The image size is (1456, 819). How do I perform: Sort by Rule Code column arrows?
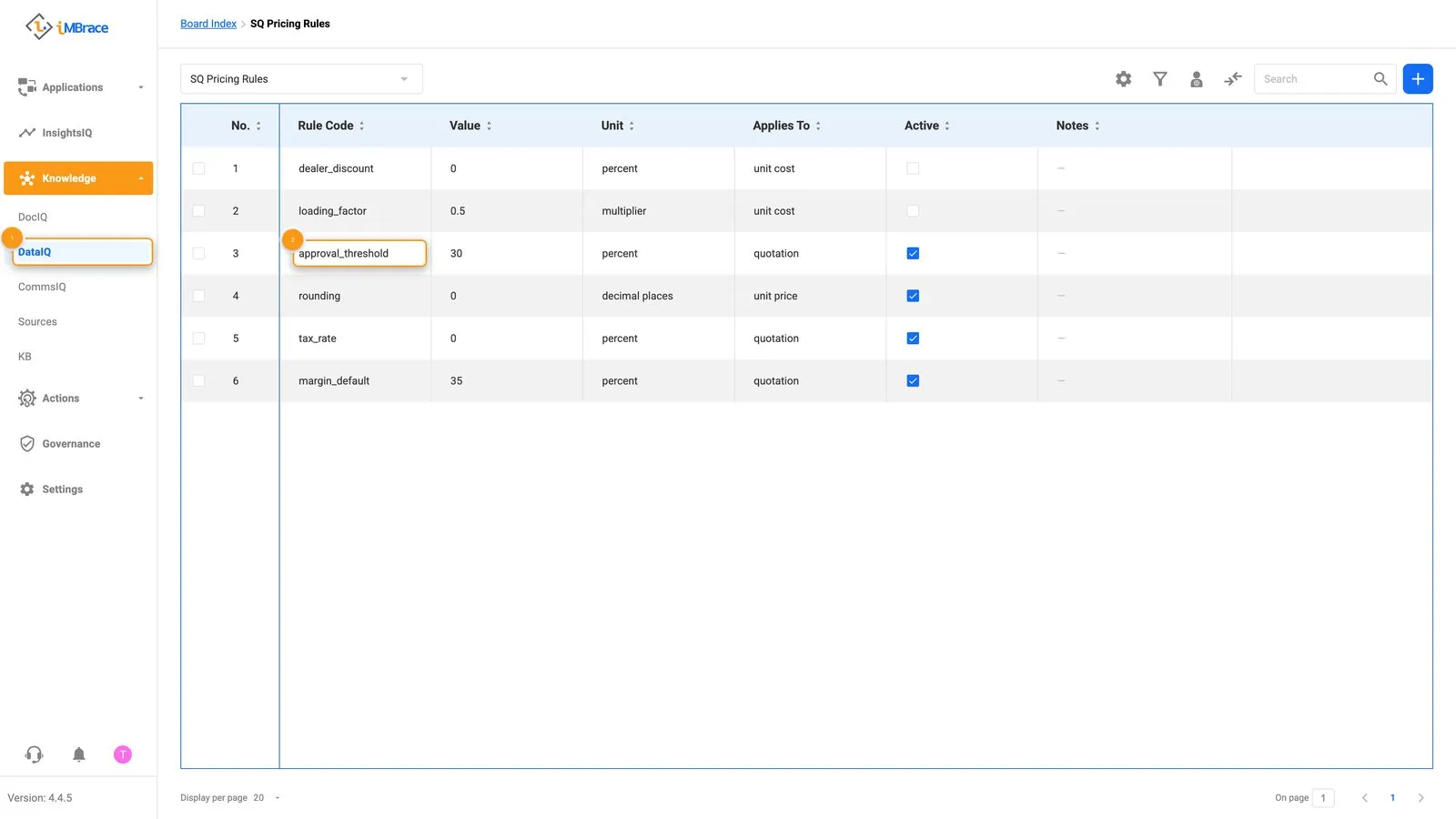click(361, 126)
